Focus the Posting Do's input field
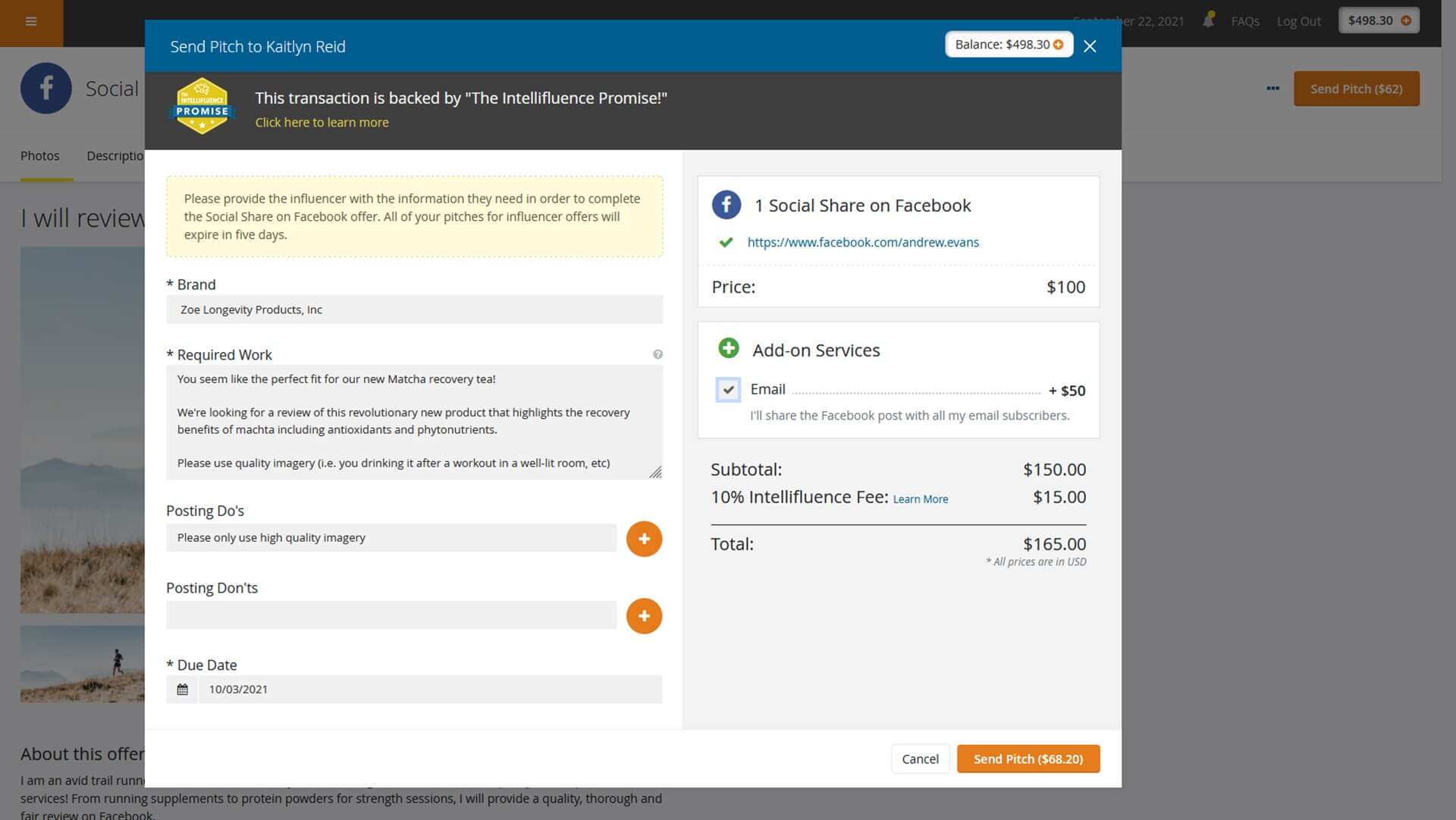Image resolution: width=1456 pixels, height=820 pixels. coord(391,538)
